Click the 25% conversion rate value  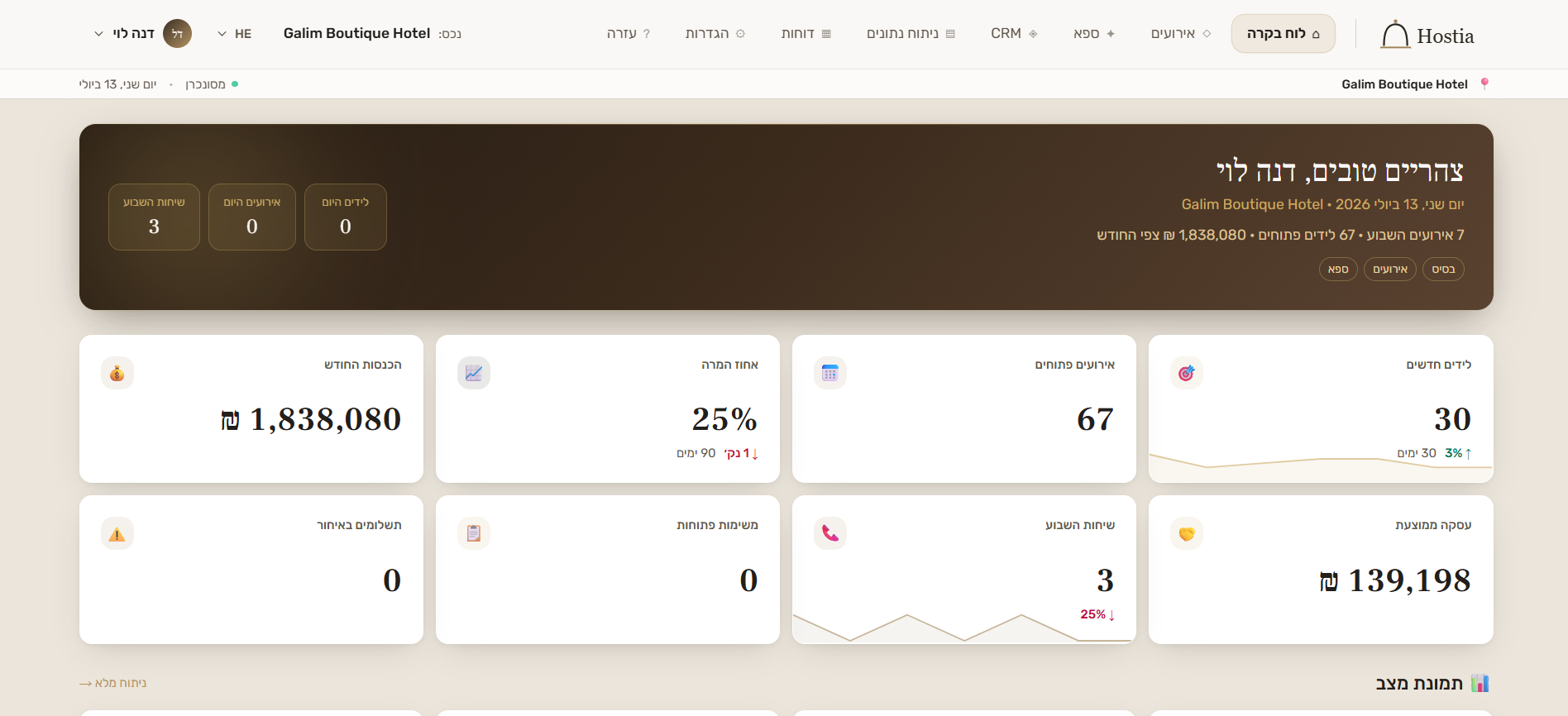click(724, 419)
